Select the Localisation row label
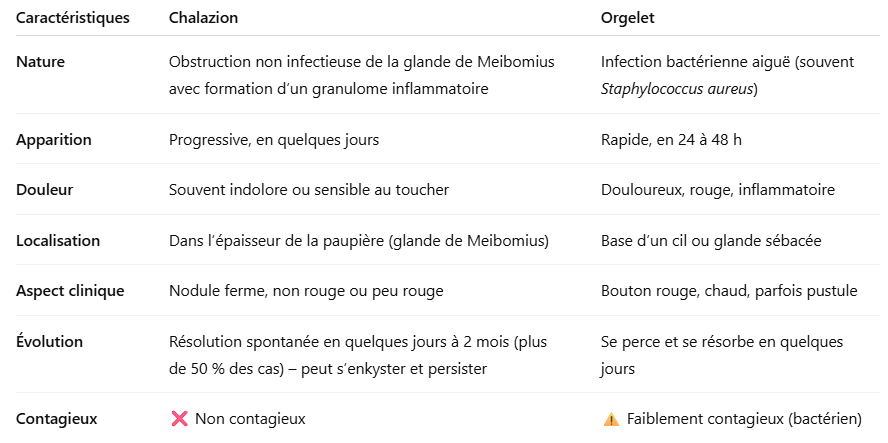Screen dimensions: 888x443 [x=58, y=241]
